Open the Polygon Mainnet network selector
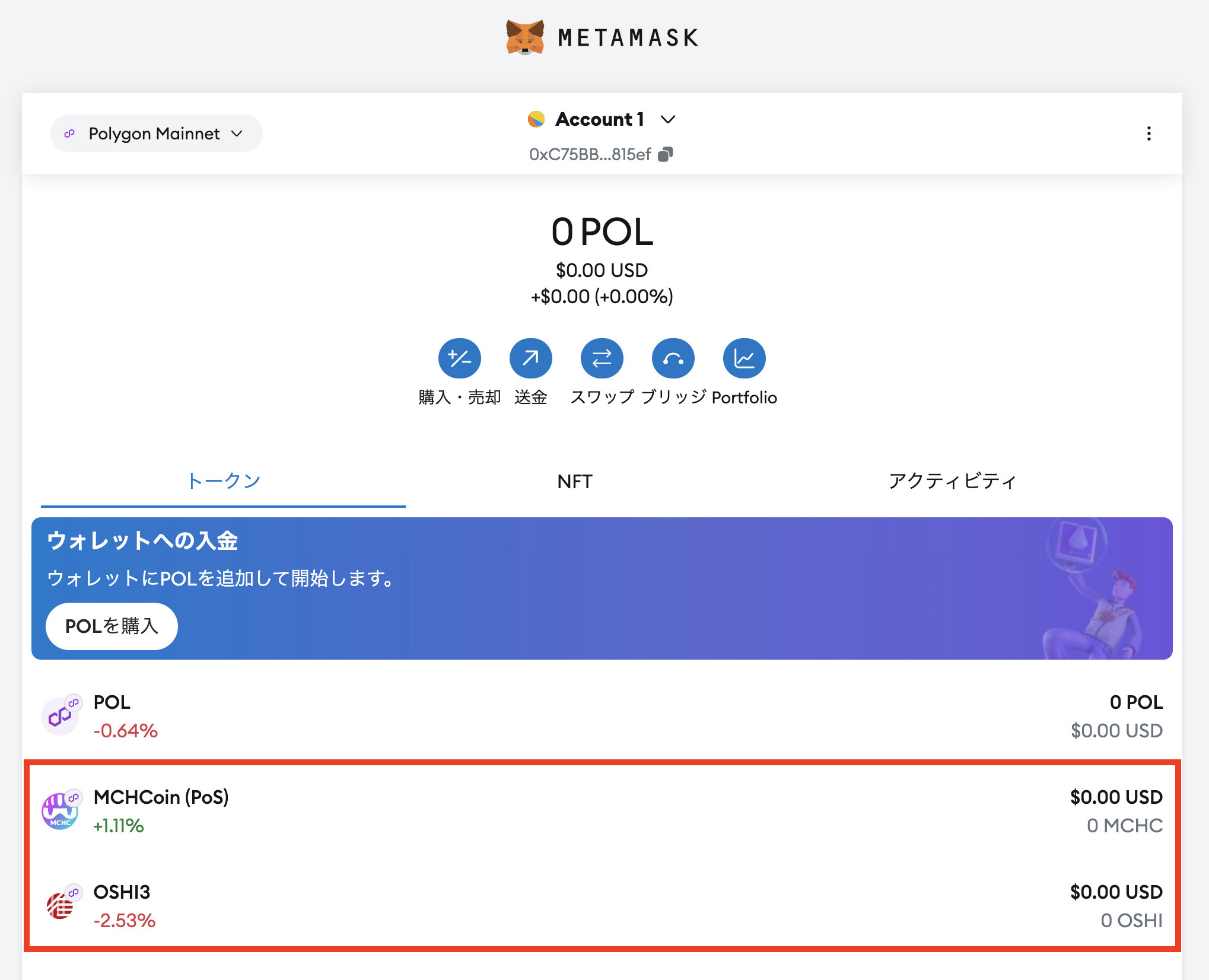Screen dimensions: 1209x980 [155, 133]
